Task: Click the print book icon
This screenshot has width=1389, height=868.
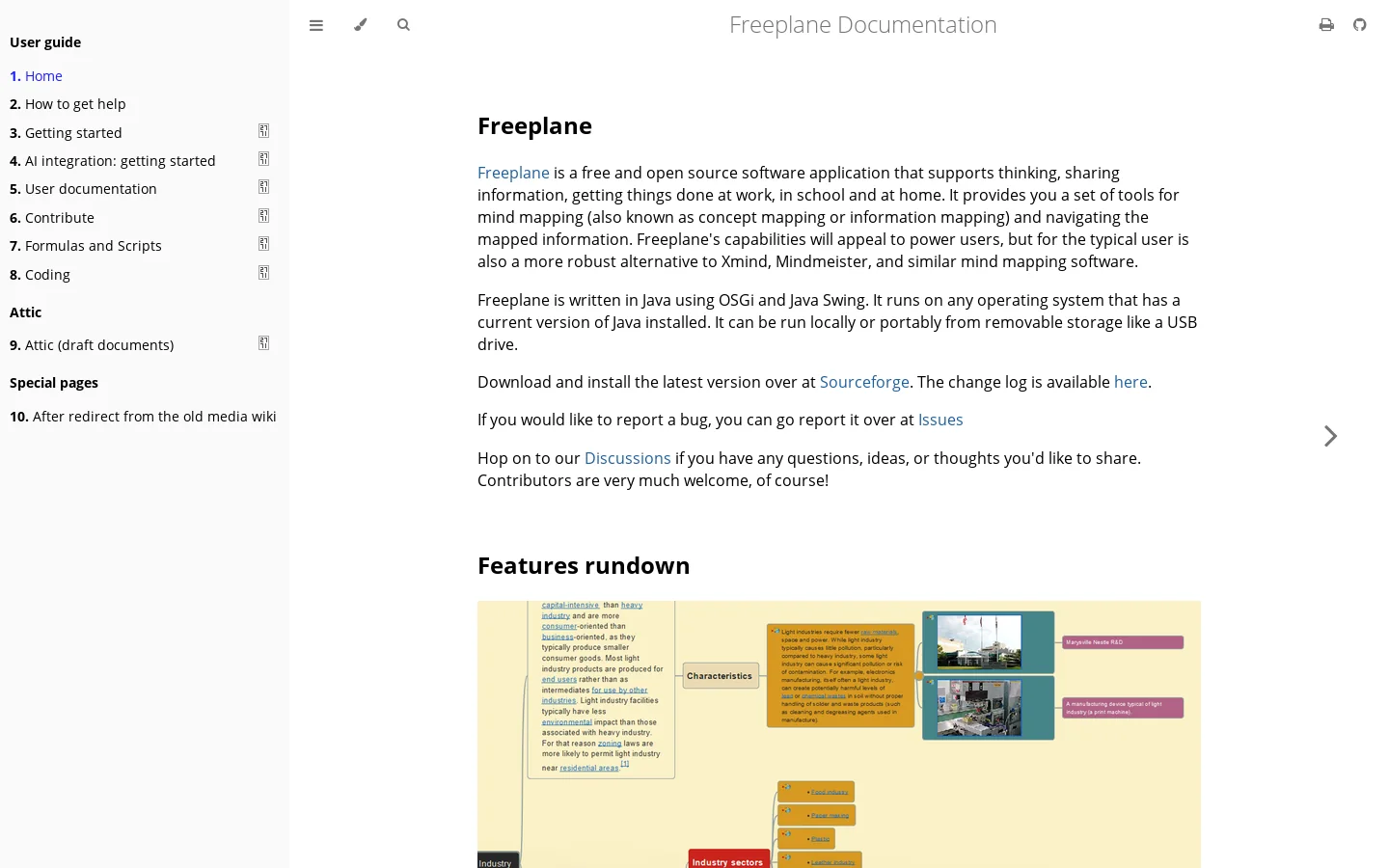Action: tap(1326, 25)
